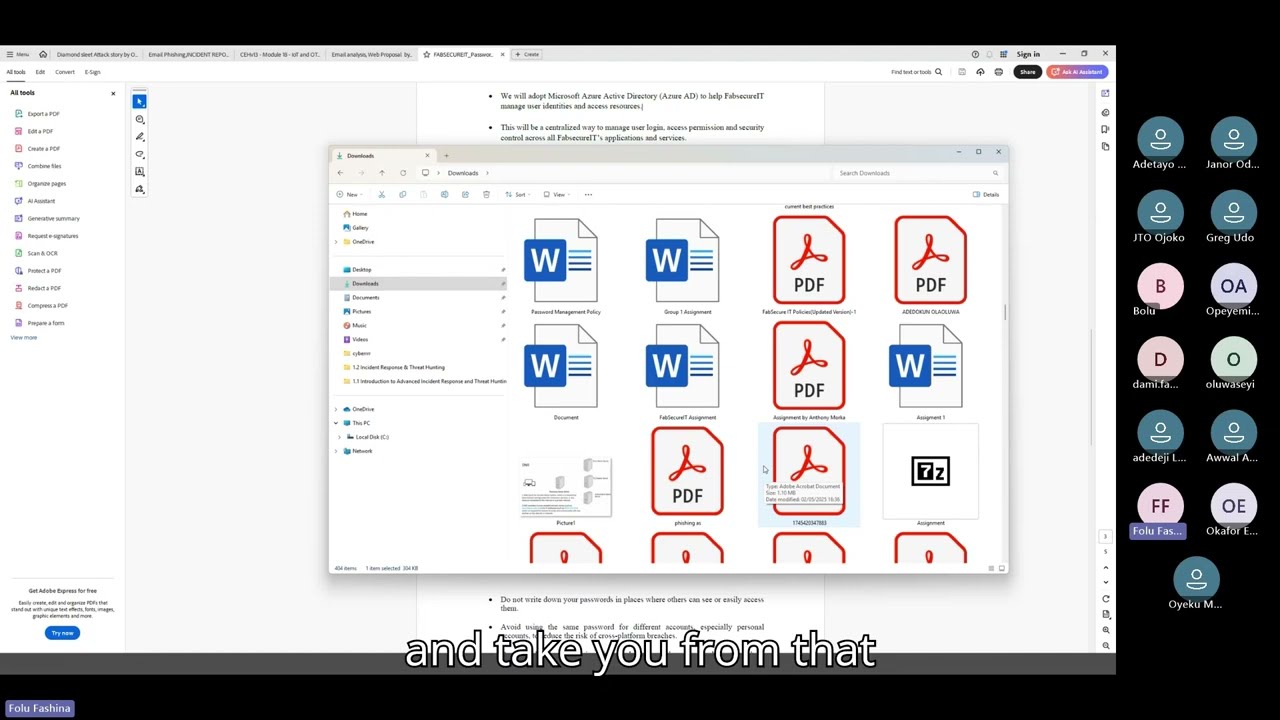Choose the highlighter pen tool in Acrobat
The image size is (1280, 720).
pyautogui.click(x=139, y=136)
